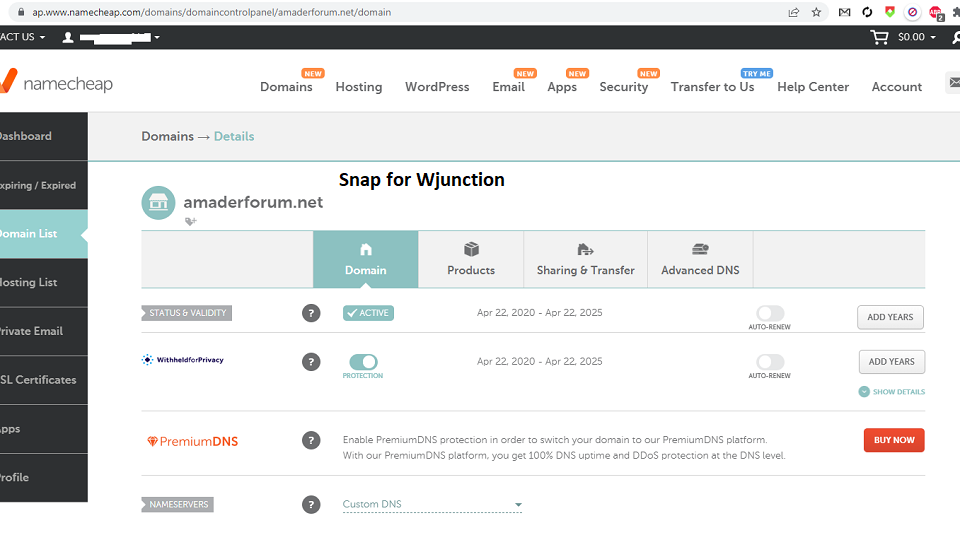
Task: Select Domain List in sidebar
Action: (x=43, y=234)
